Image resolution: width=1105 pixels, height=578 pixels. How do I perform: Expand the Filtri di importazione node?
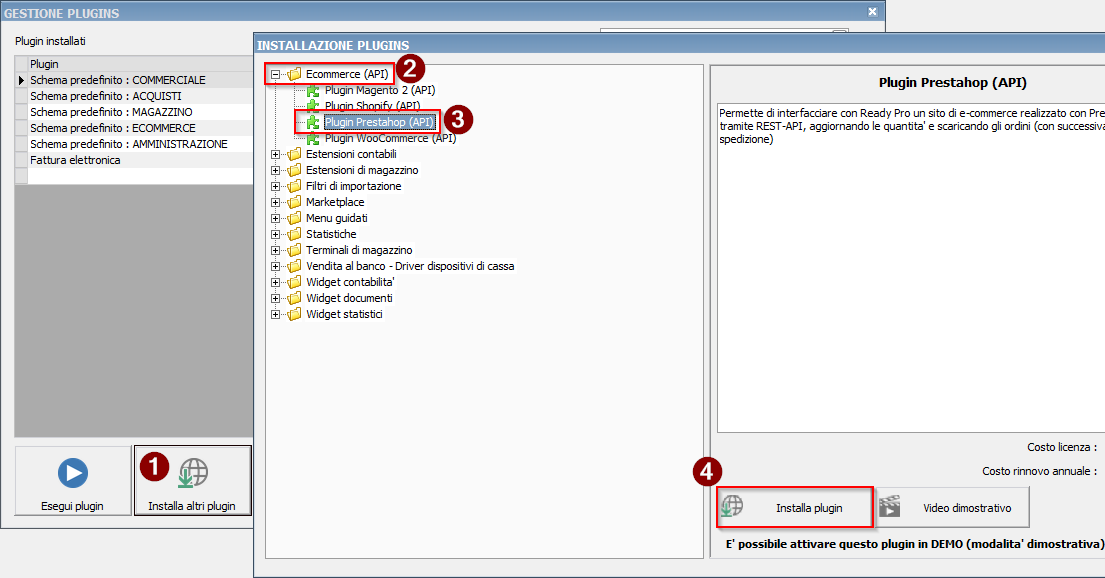point(276,186)
